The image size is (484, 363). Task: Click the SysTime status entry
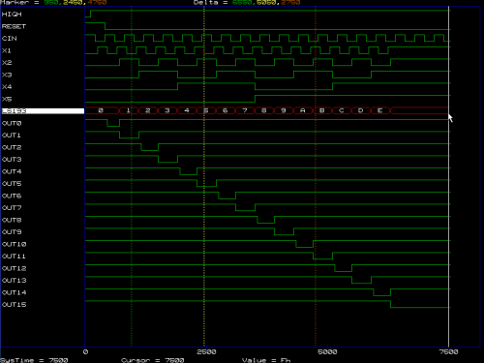34,360
